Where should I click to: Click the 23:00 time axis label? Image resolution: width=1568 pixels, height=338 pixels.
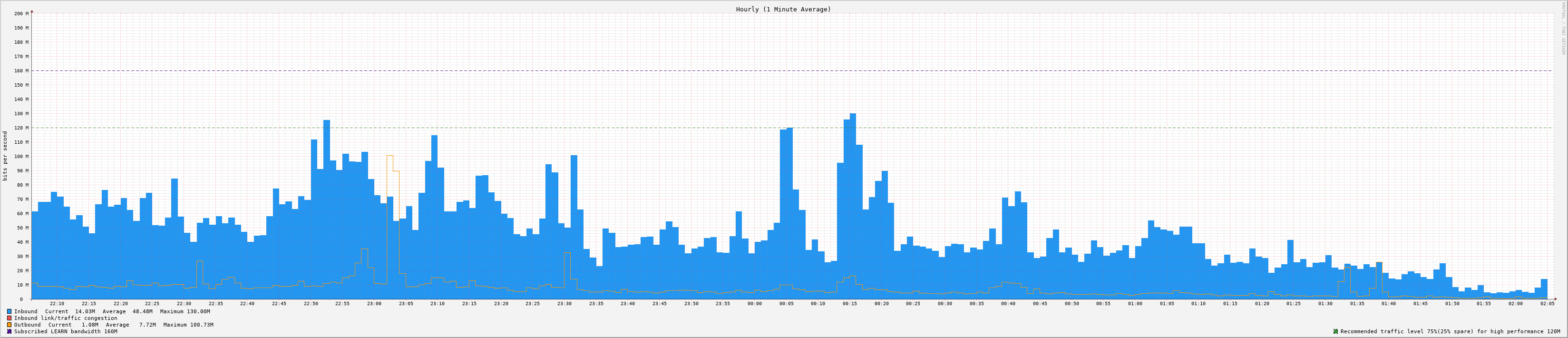[374, 303]
